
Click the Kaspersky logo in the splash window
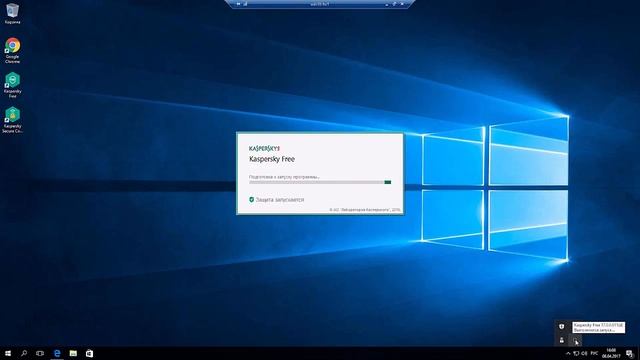coord(264,149)
